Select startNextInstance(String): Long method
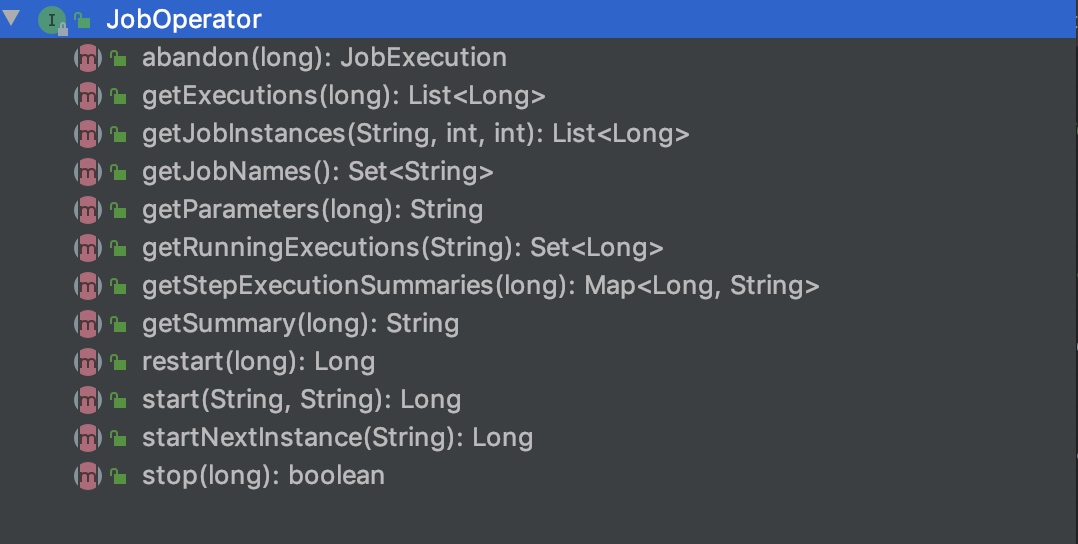 click(337, 438)
